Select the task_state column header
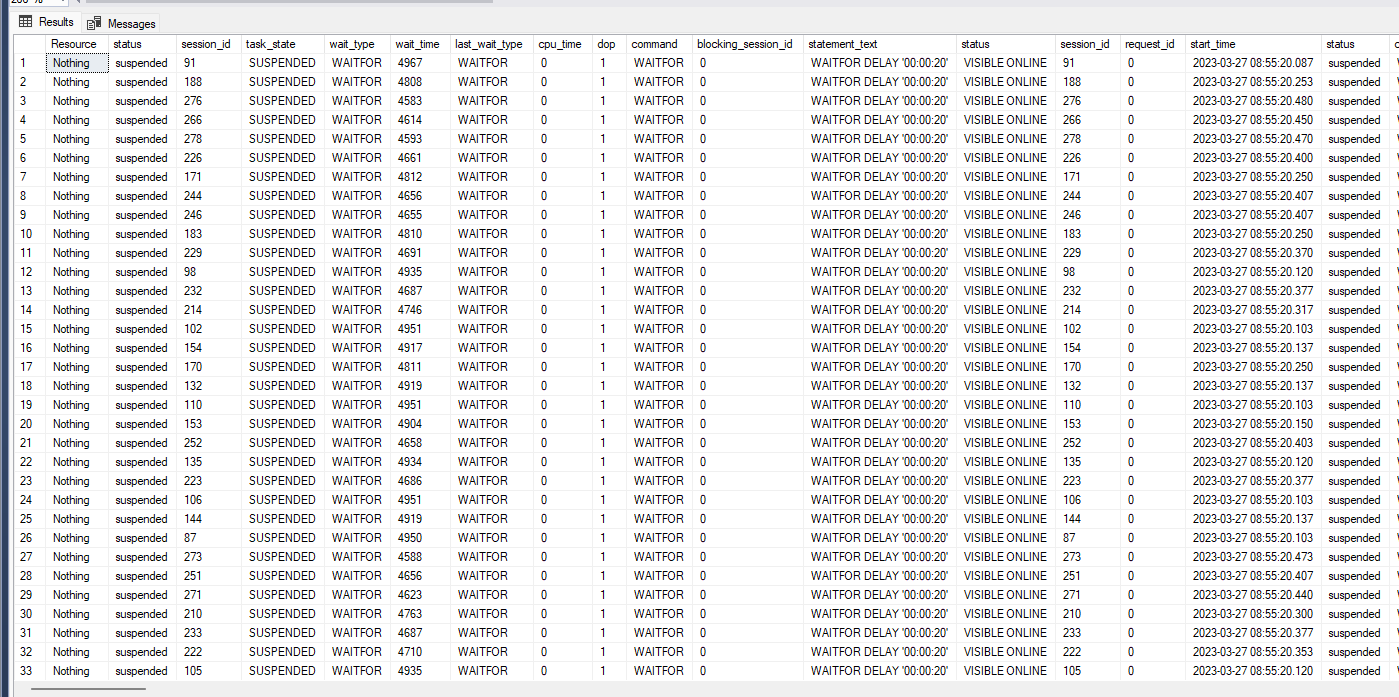This screenshot has height=697, width=1399. pyautogui.click(x=283, y=44)
